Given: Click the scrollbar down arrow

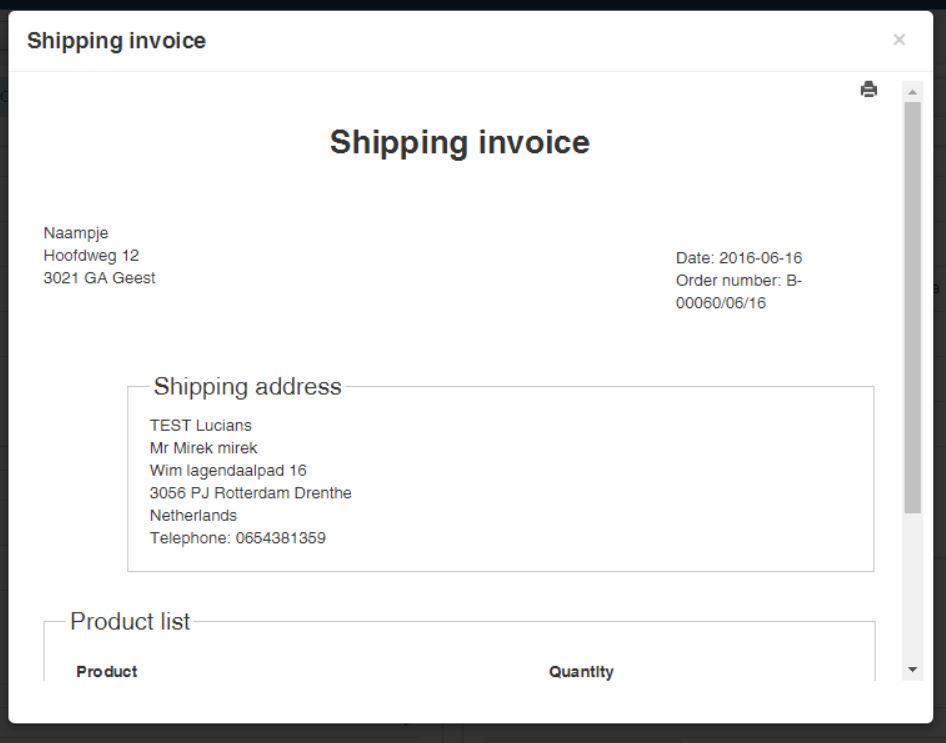Looking at the screenshot, I should click(x=912, y=669).
